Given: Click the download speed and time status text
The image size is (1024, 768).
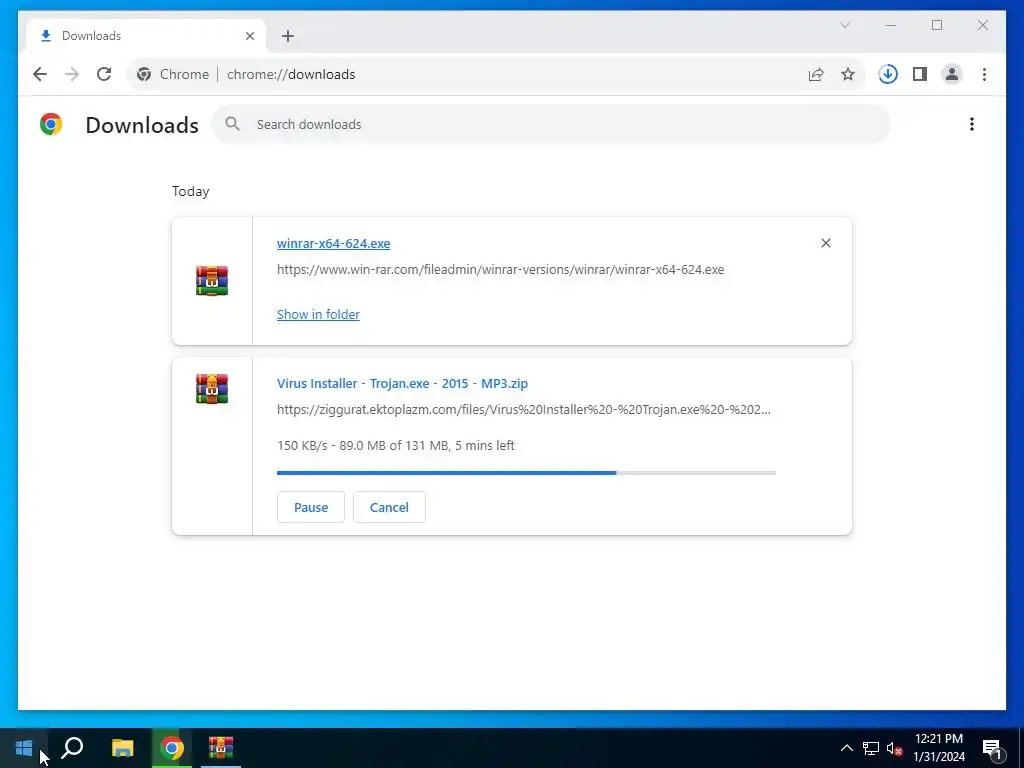Looking at the screenshot, I should coord(396,445).
